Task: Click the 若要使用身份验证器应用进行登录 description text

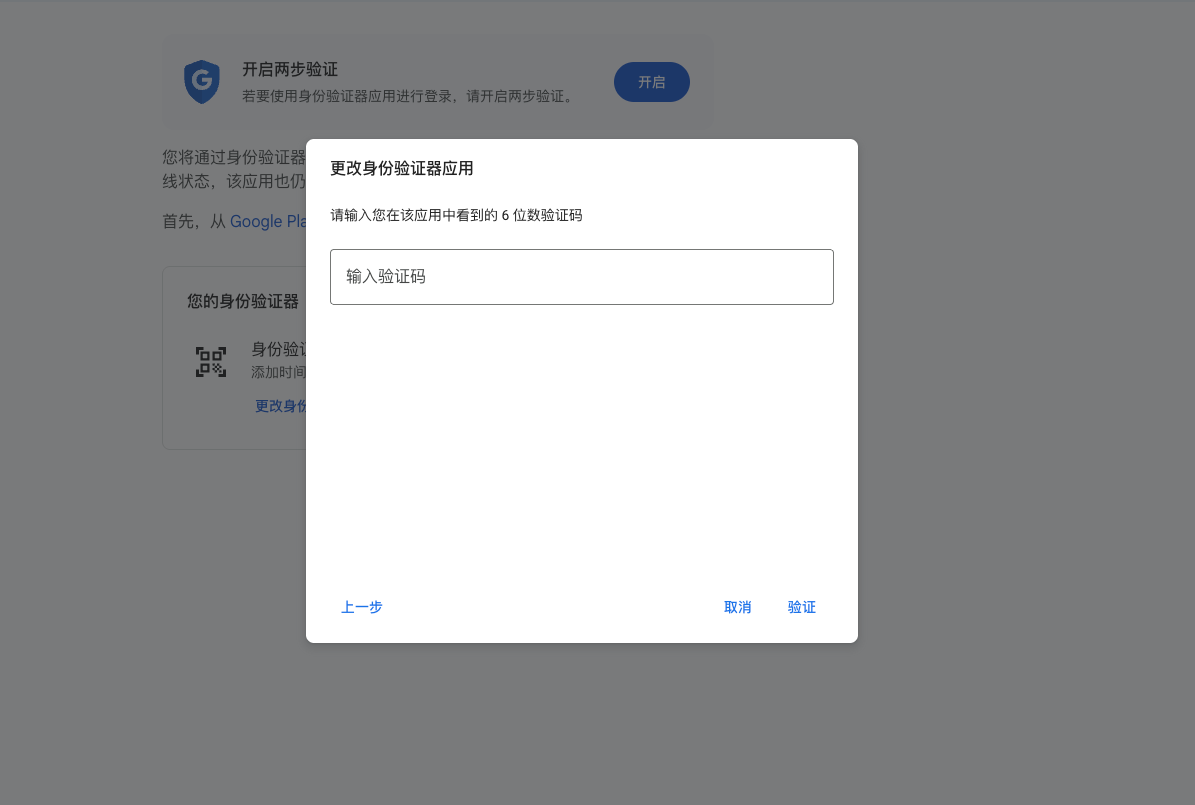Action: [408, 96]
